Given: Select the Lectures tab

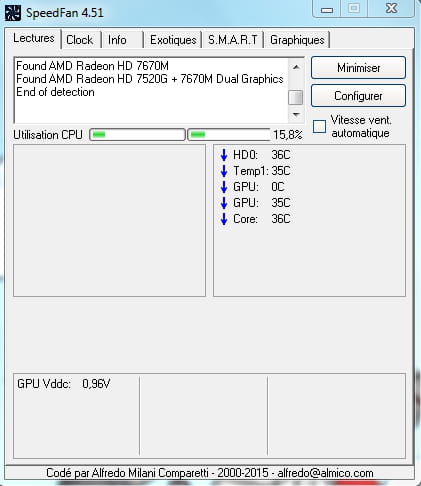Looking at the screenshot, I should [x=33, y=38].
